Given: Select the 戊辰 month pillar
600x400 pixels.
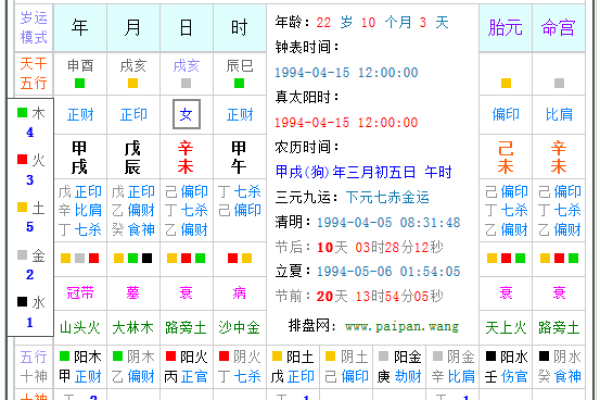Looking at the screenshot, I should [133, 157].
